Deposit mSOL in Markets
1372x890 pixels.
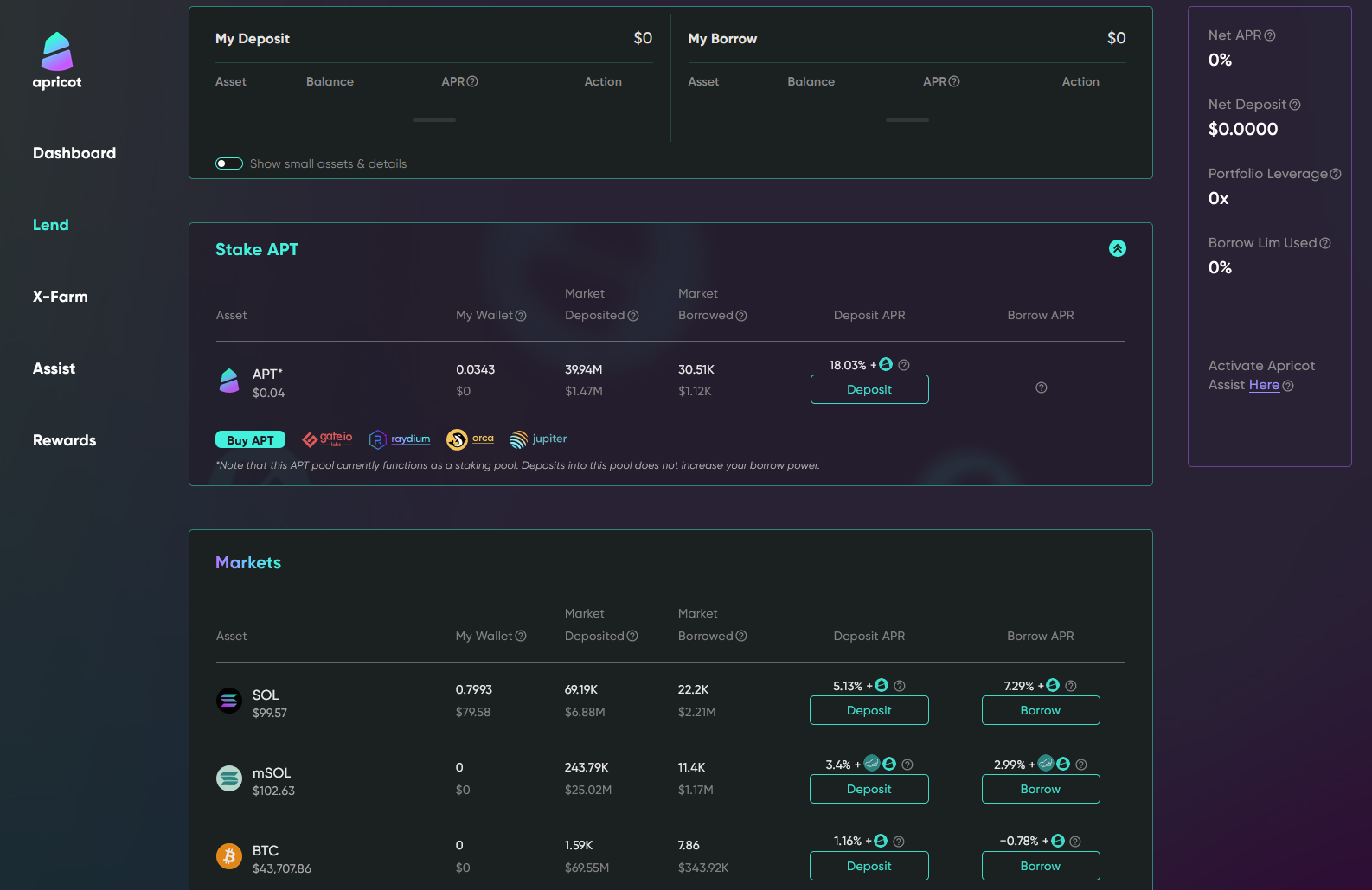tap(869, 789)
